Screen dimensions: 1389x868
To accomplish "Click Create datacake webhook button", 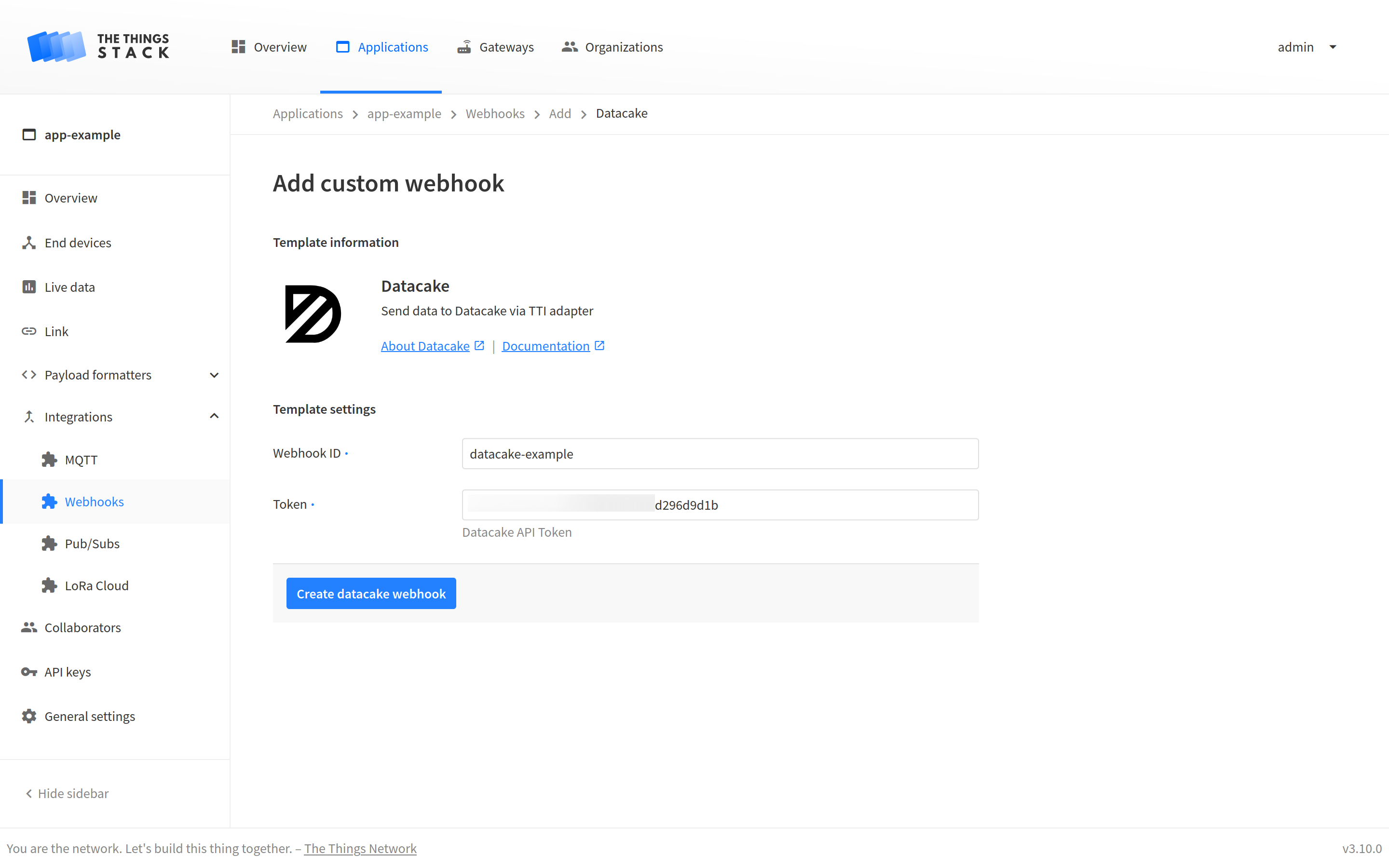I will (371, 593).
